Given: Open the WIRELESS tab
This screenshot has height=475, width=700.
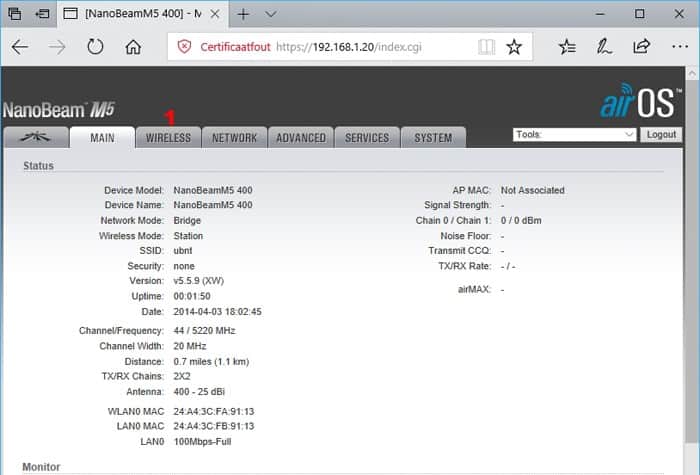Looking at the screenshot, I should (168, 138).
